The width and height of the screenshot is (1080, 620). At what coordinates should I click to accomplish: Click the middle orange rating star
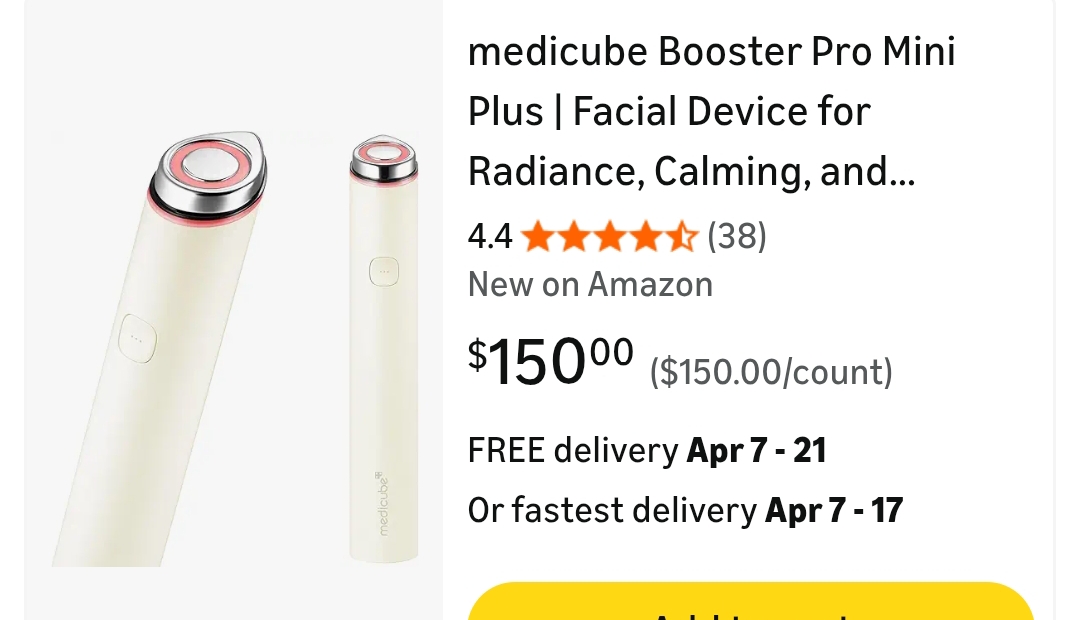609,237
